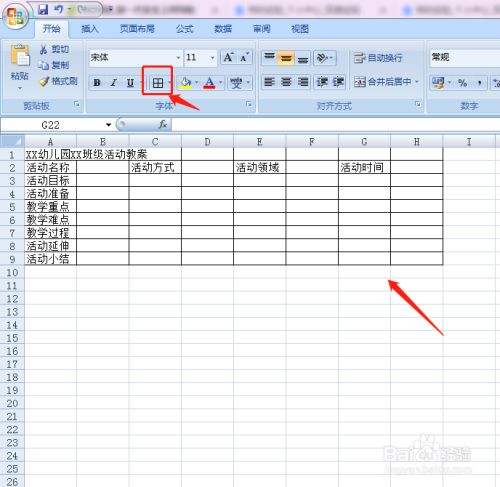Undo the last action
Viewport: 500px width, 487px height.
tap(59, 9)
